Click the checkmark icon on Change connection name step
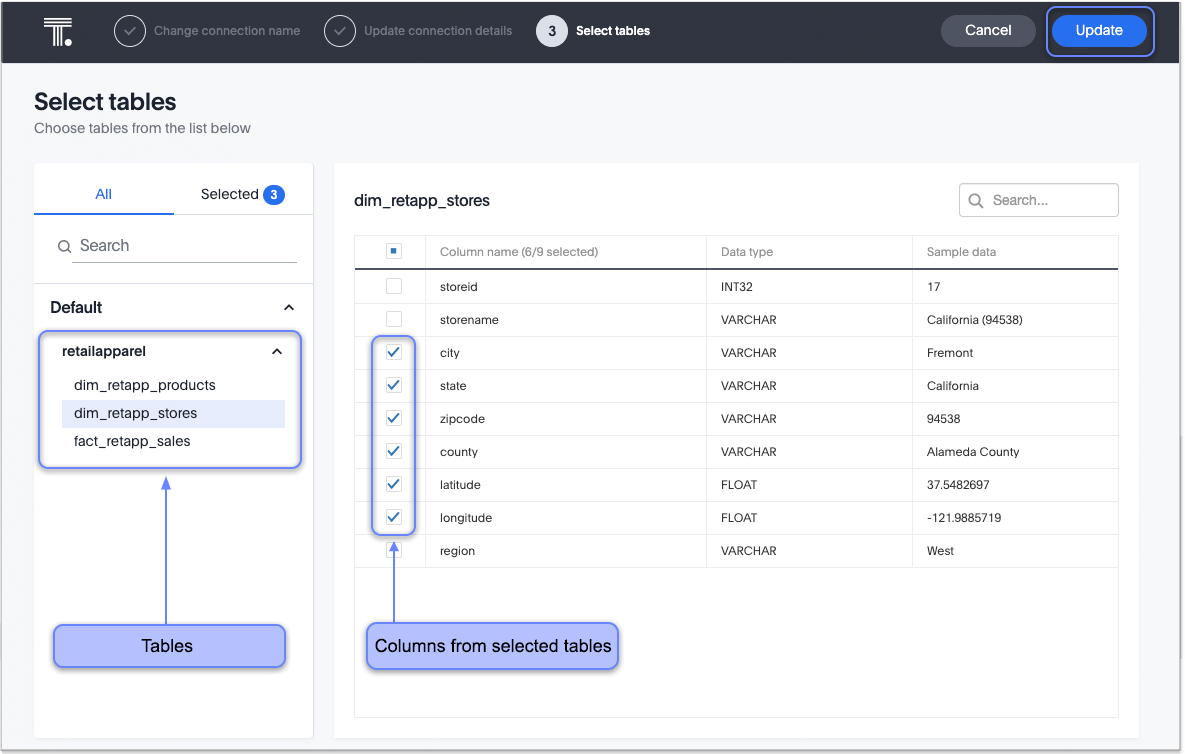The height and width of the screenshot is (754, 1185). (130, 31)
